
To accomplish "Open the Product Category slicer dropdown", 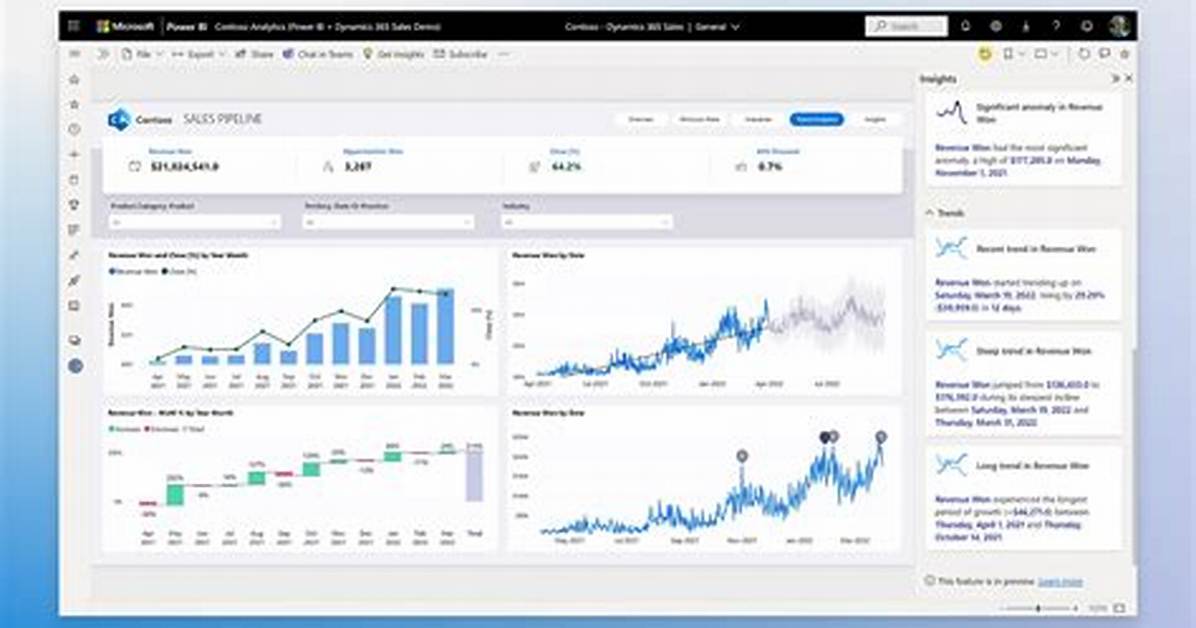I will (x=195, y=222).
